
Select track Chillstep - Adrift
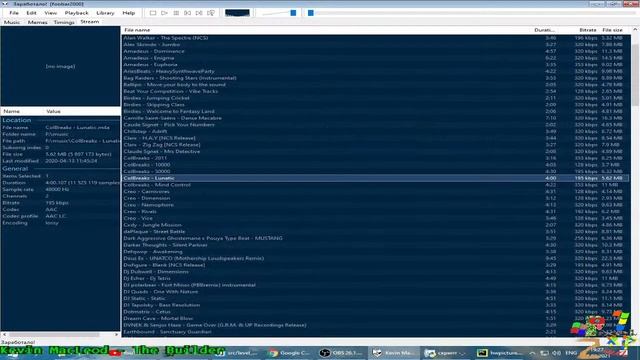tap(376, 131)
